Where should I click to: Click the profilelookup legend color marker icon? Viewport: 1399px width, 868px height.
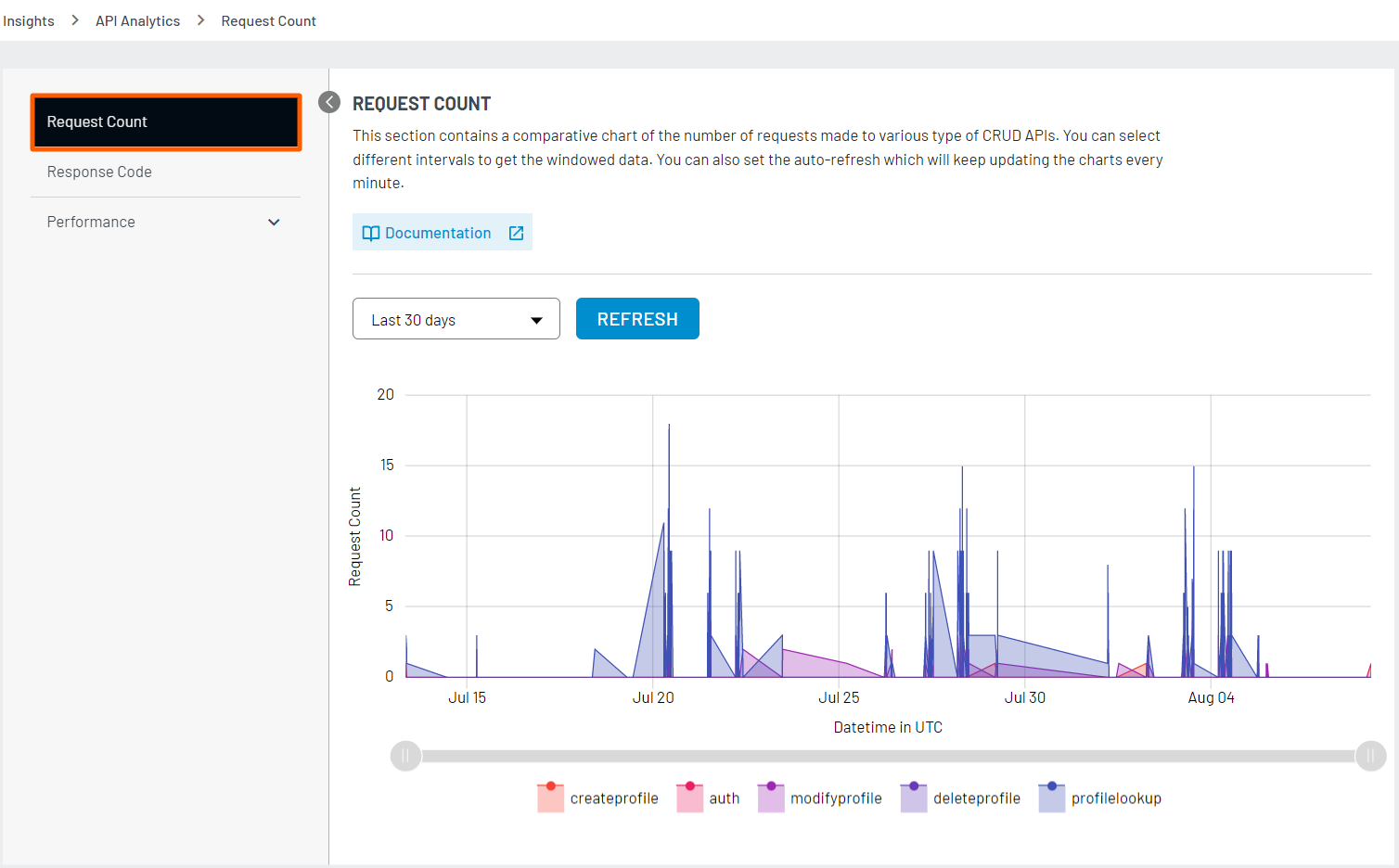(1052, 797)
